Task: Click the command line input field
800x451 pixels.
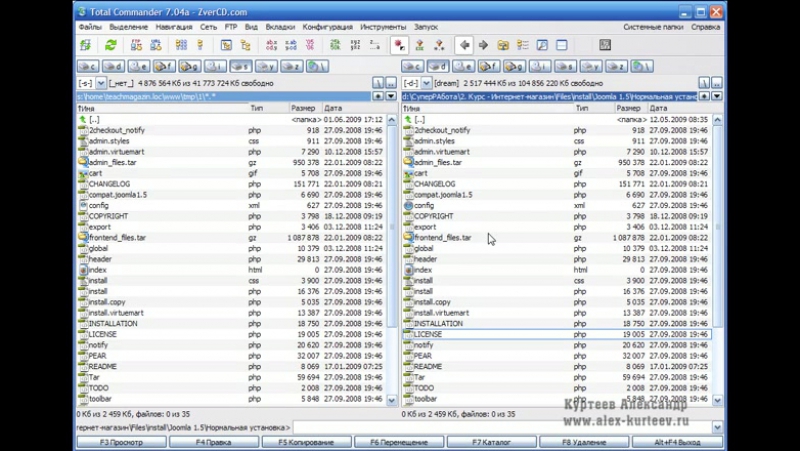Action: (502, 428)
